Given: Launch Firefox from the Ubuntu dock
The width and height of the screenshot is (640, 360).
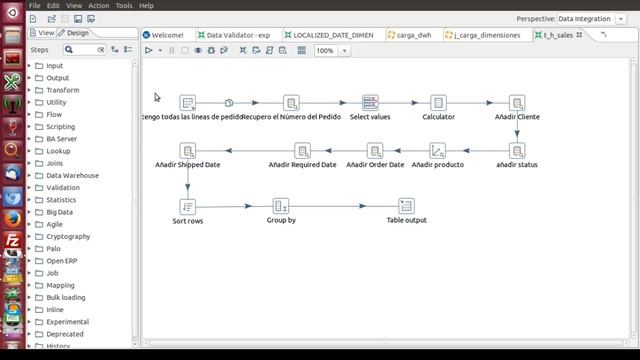Looking at the screenshot, I should coord(13,219).
